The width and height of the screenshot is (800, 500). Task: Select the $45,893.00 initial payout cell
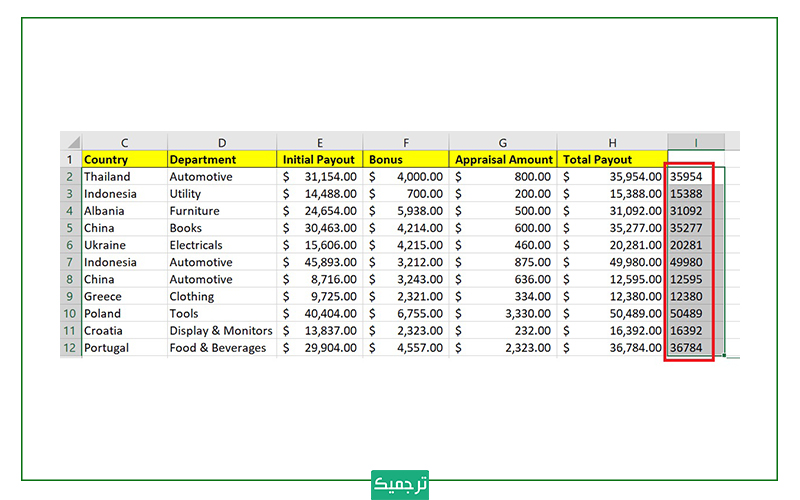pyautogui.click(x=320, y=262)
